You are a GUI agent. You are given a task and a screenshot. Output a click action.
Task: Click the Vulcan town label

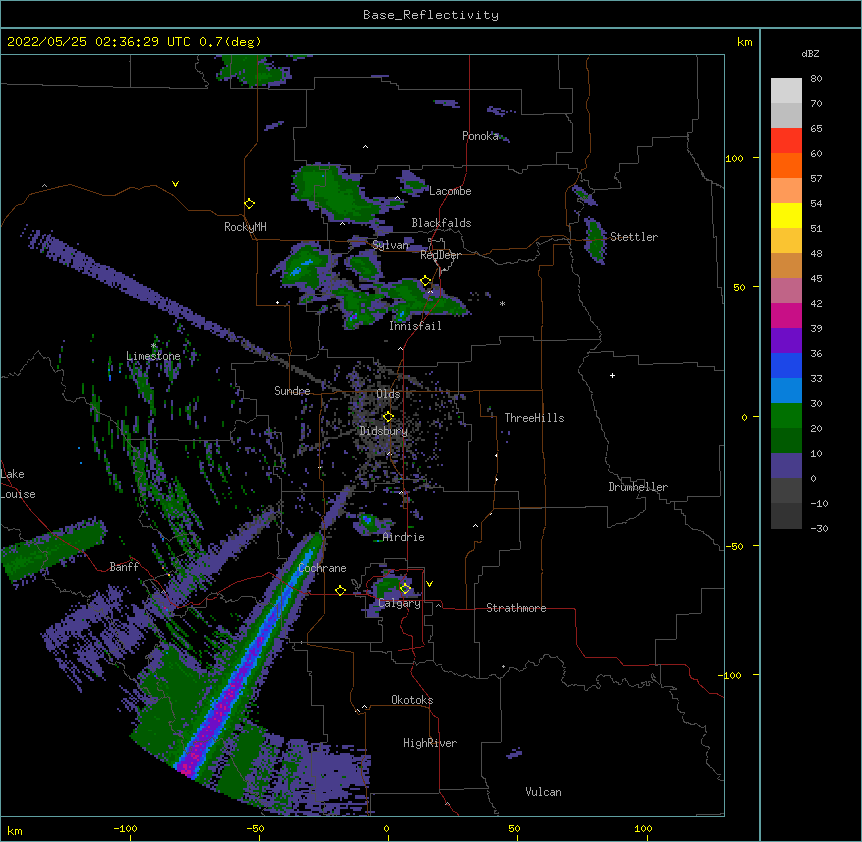click(x=543, y=792)
